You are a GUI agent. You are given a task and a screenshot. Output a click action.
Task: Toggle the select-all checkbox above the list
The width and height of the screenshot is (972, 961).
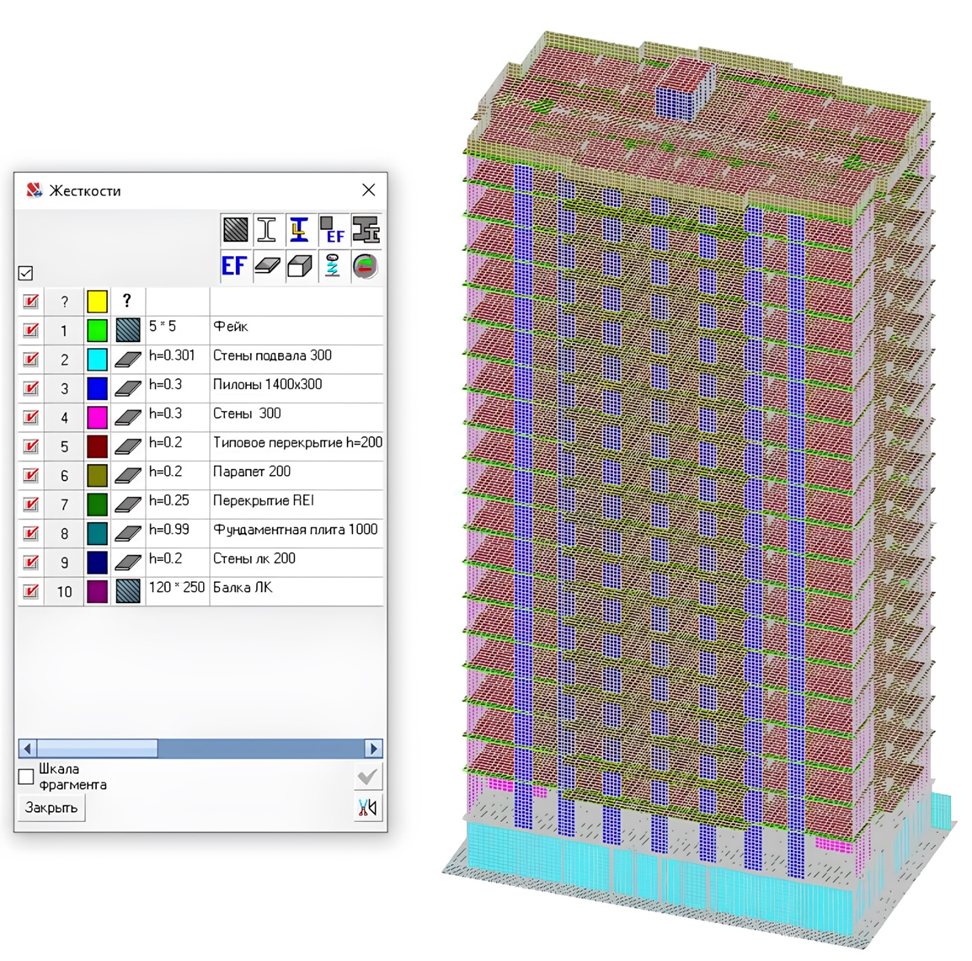[26, 273]
